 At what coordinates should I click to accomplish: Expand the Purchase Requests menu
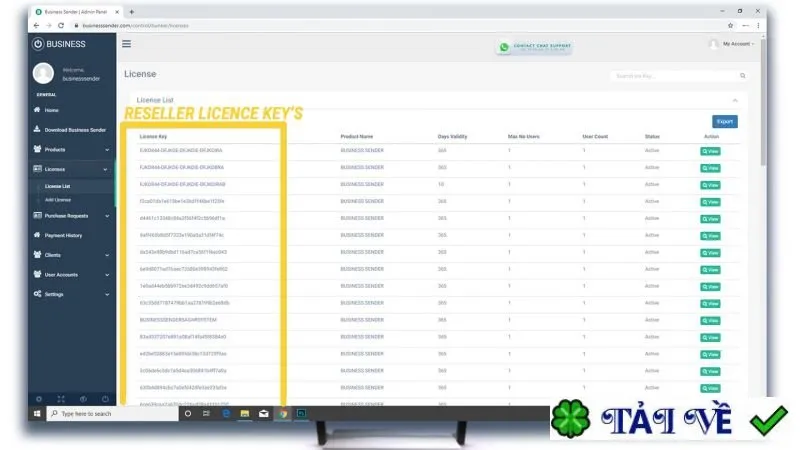click(71, 216)
